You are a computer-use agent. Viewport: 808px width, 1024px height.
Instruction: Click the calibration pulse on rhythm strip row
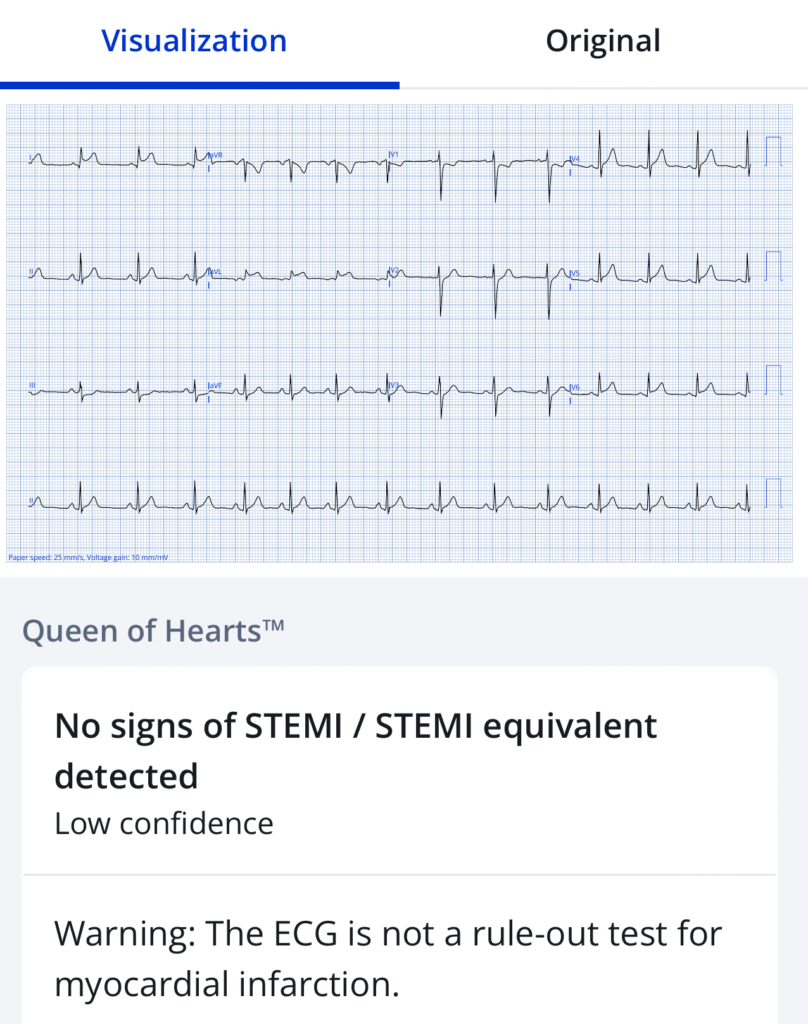click(x=773, y=494)
